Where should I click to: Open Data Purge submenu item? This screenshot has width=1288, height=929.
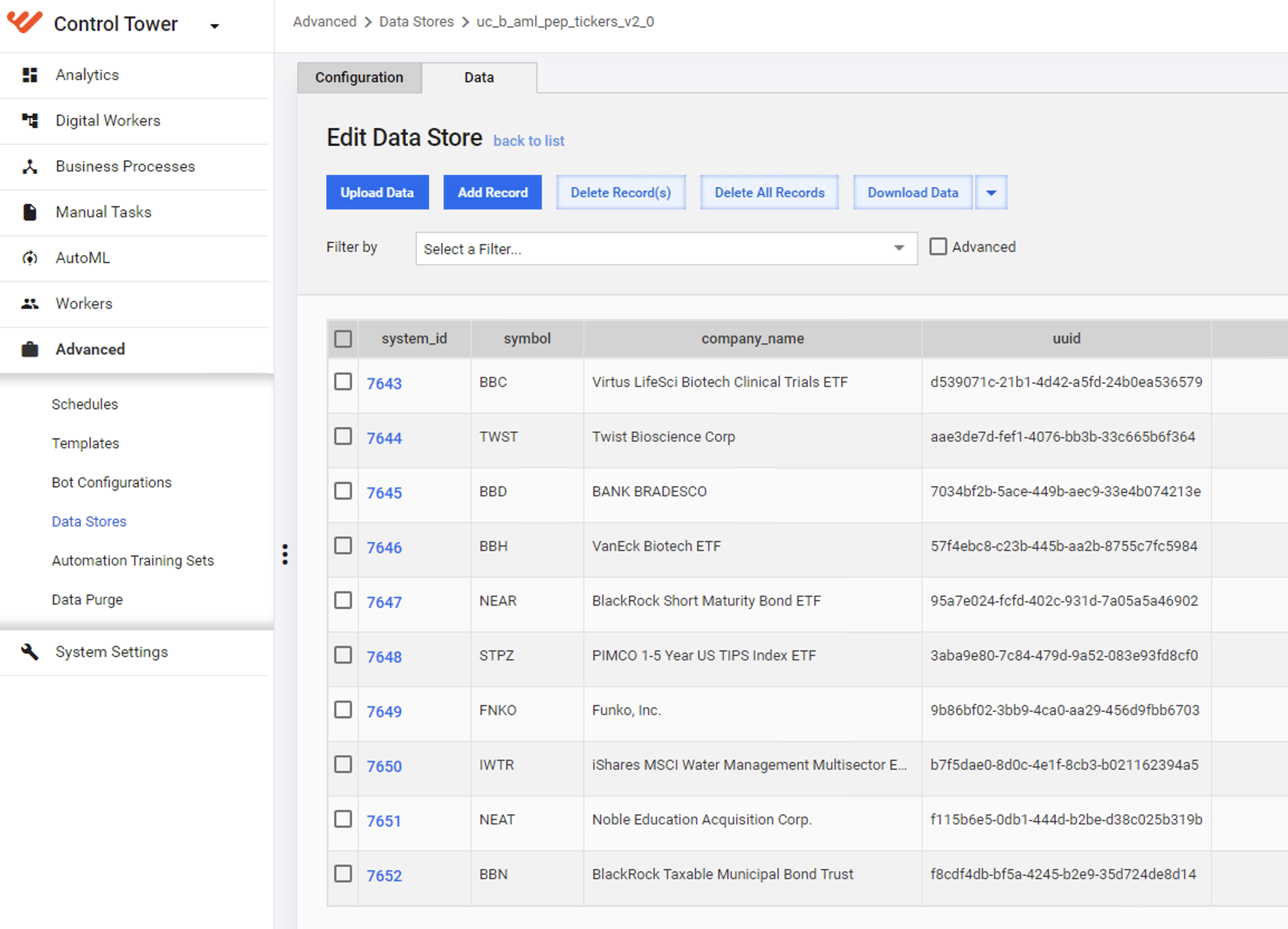pos(88,600)
